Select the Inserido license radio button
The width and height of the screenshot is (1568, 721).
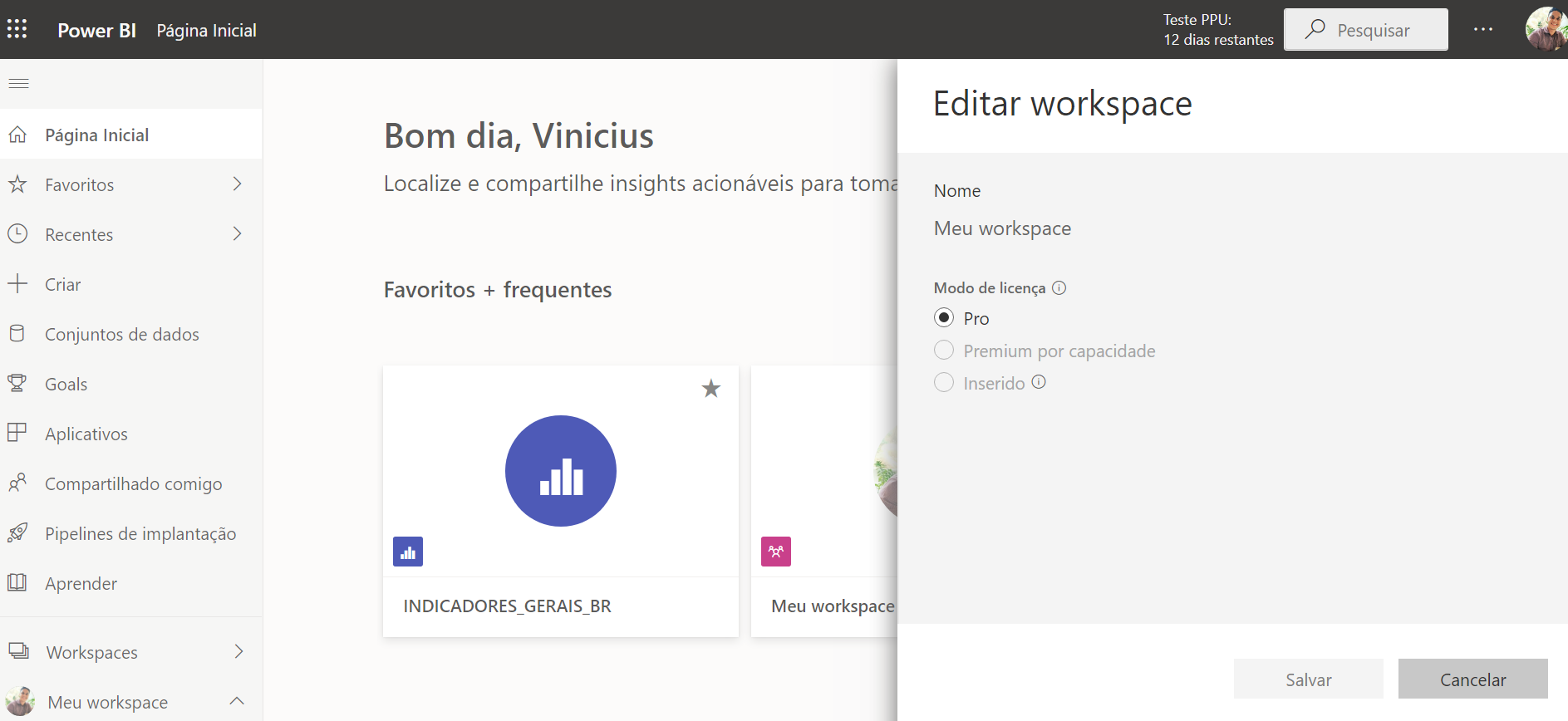coord(944,382)
